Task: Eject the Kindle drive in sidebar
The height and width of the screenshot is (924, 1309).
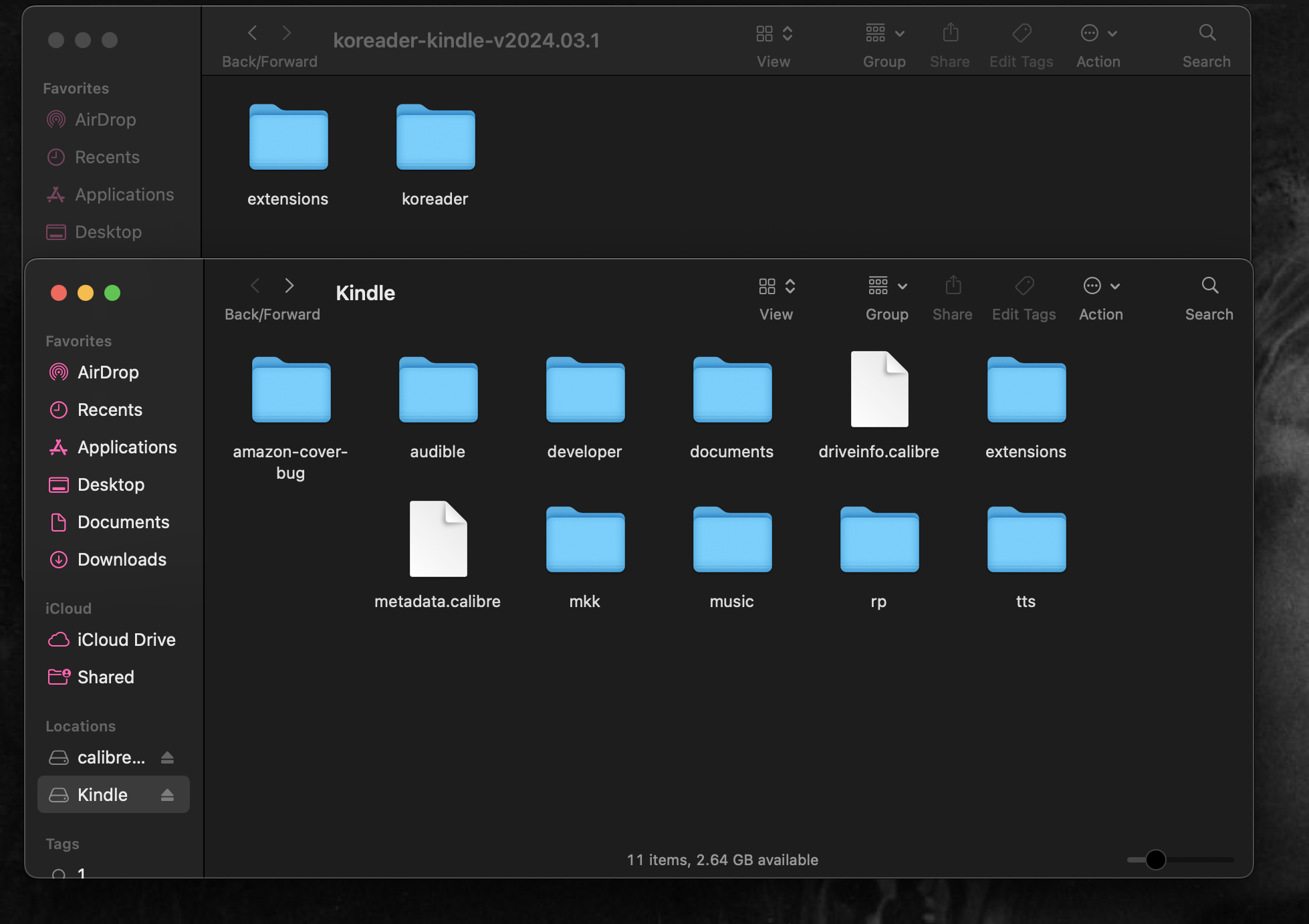Action: tap(167, 794)
